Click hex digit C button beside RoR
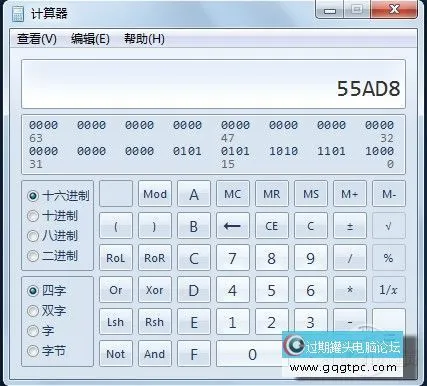427x386 pixels. (194, 258)
